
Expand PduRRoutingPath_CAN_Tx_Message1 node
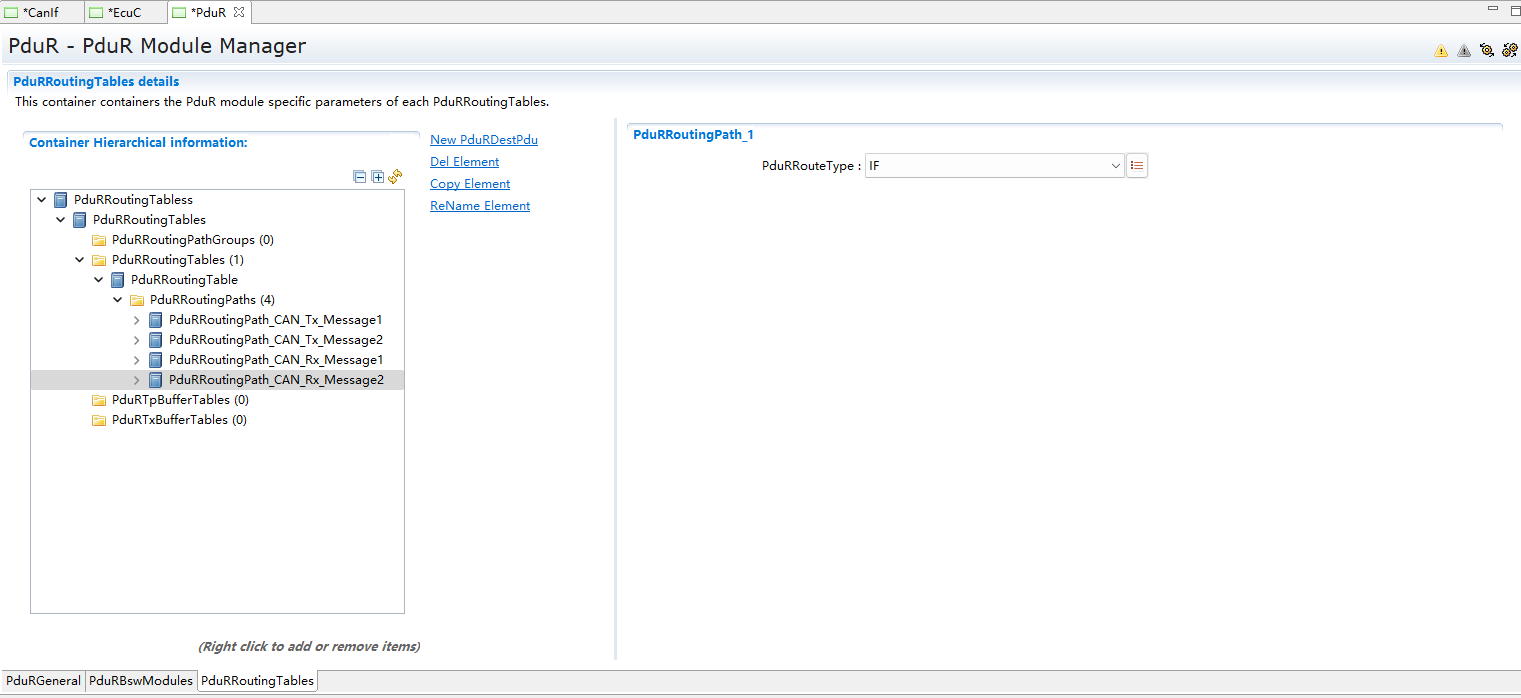point(137,320)
